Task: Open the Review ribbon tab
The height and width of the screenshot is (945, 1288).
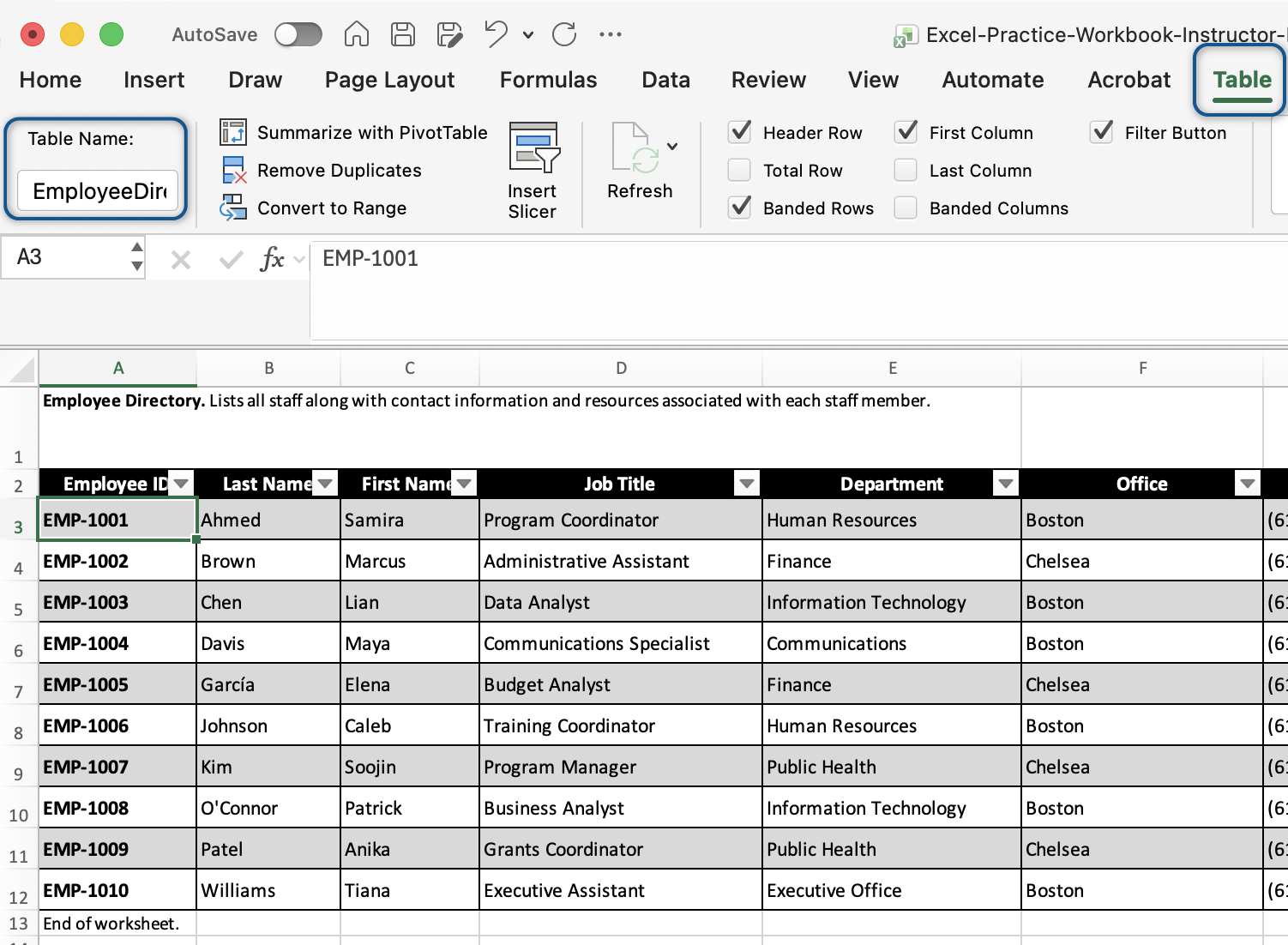Action: point(769,80)
